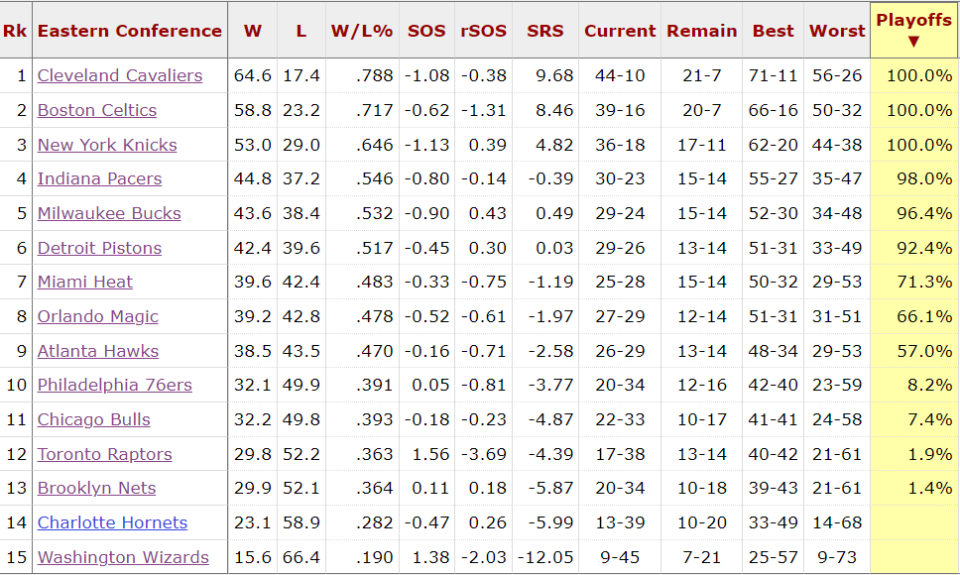
Task: Sort table by Worst column header
Action: click(837, 31)
